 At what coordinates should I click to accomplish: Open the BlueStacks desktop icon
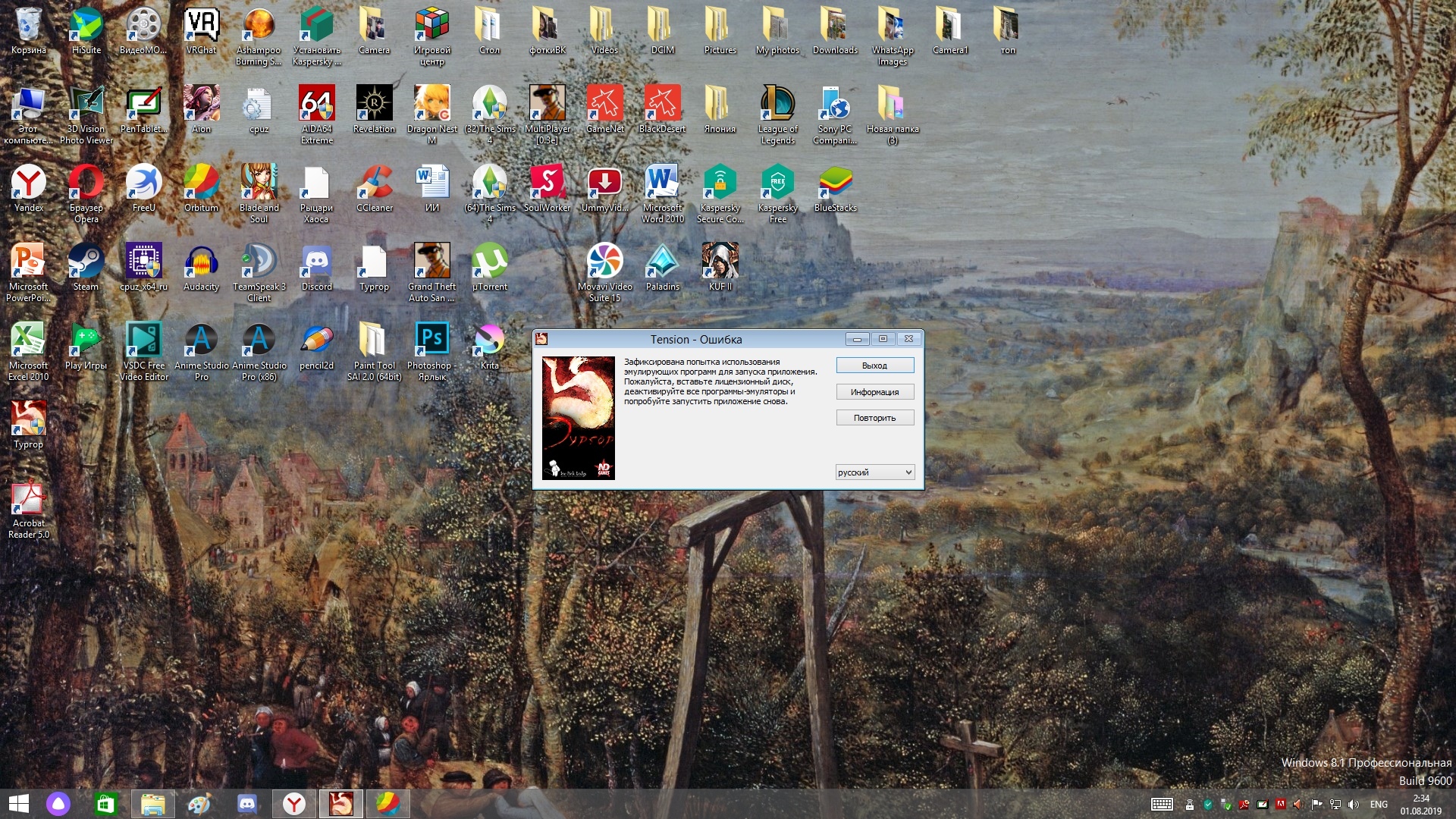[835, 189]
